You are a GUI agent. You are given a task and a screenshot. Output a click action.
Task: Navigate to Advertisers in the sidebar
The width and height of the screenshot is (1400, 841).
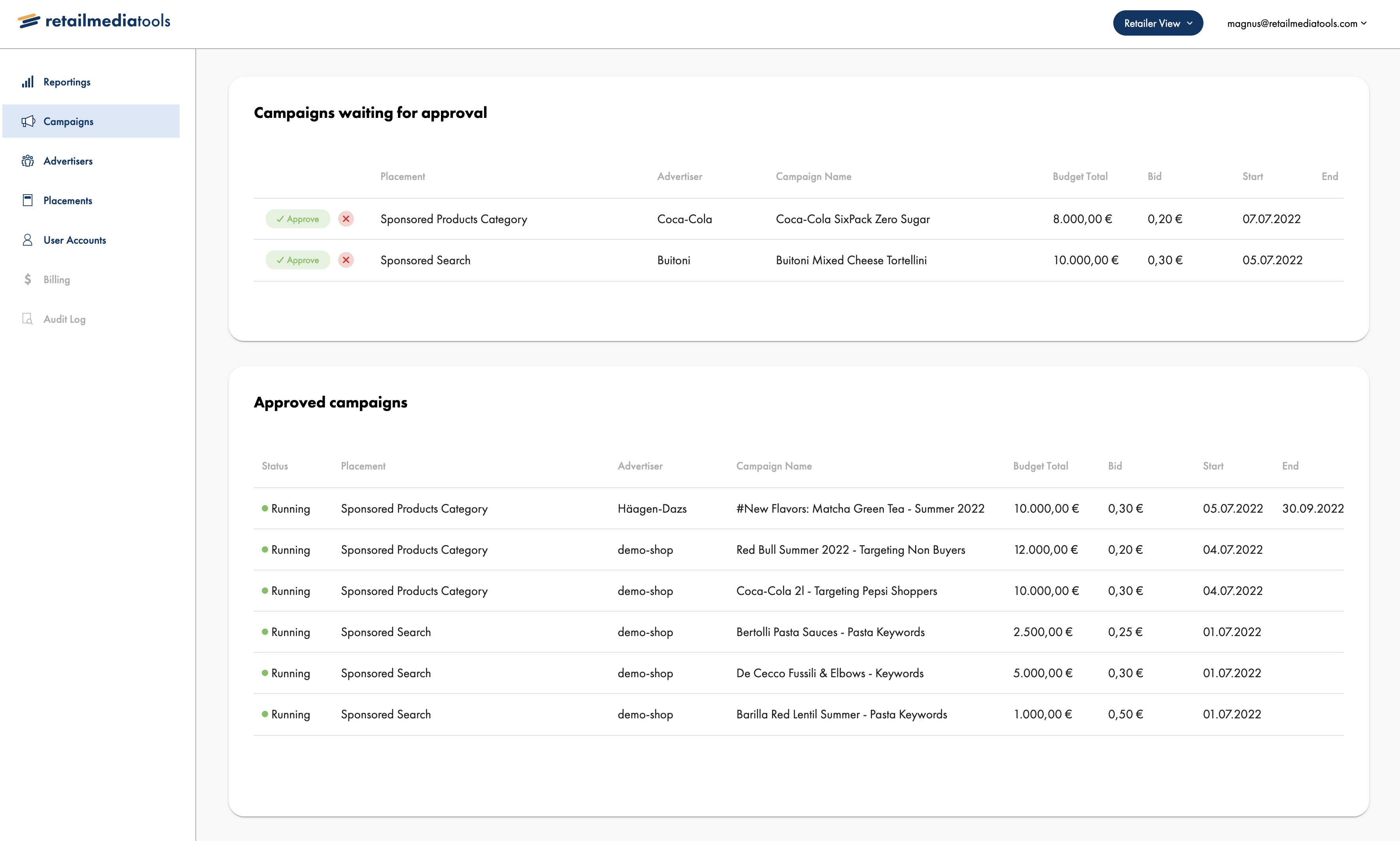click(68, 161)
